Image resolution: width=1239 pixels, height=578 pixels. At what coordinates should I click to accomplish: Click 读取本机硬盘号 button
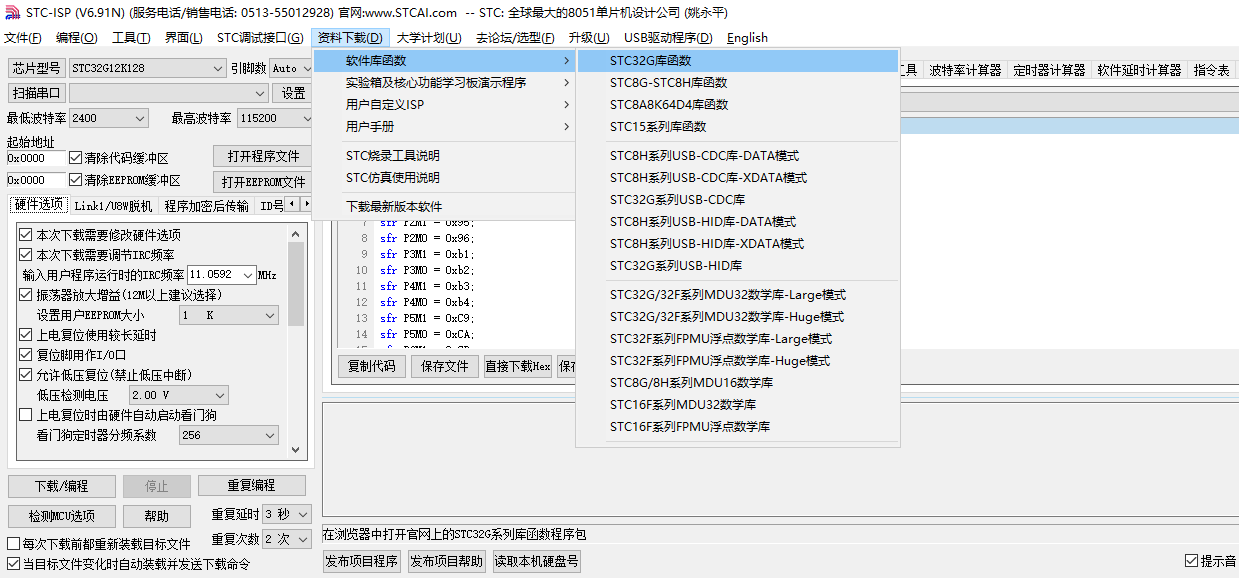point(536,561)
